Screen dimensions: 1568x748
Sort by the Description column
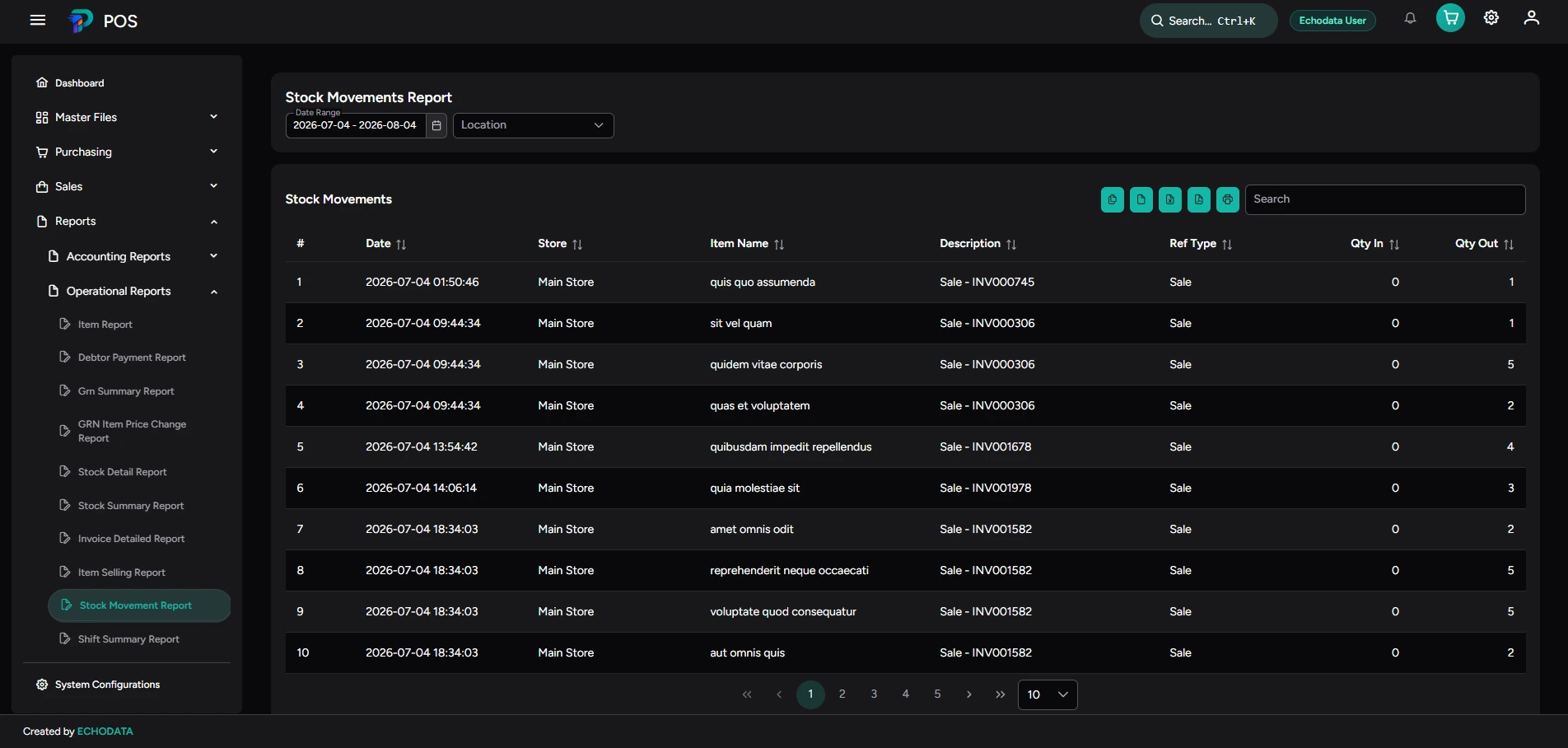tap(978, 244)
